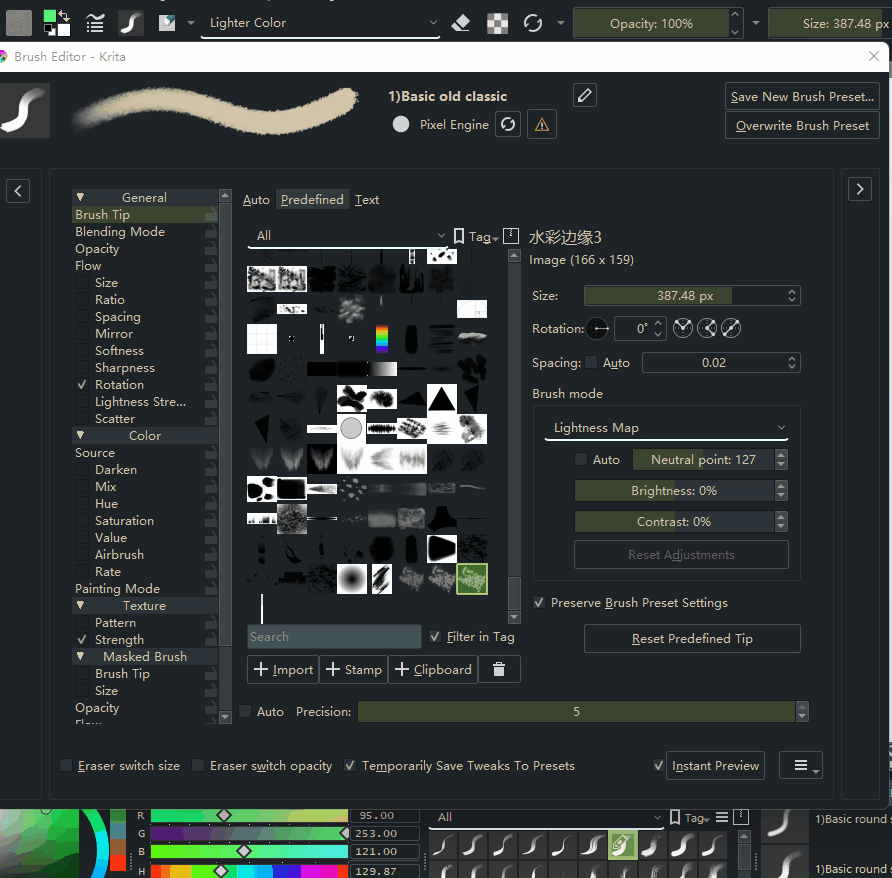This screenshot has height=878, width=892.
Task: Click Reset Predefined Tip button
Action: tap(692, 638)
